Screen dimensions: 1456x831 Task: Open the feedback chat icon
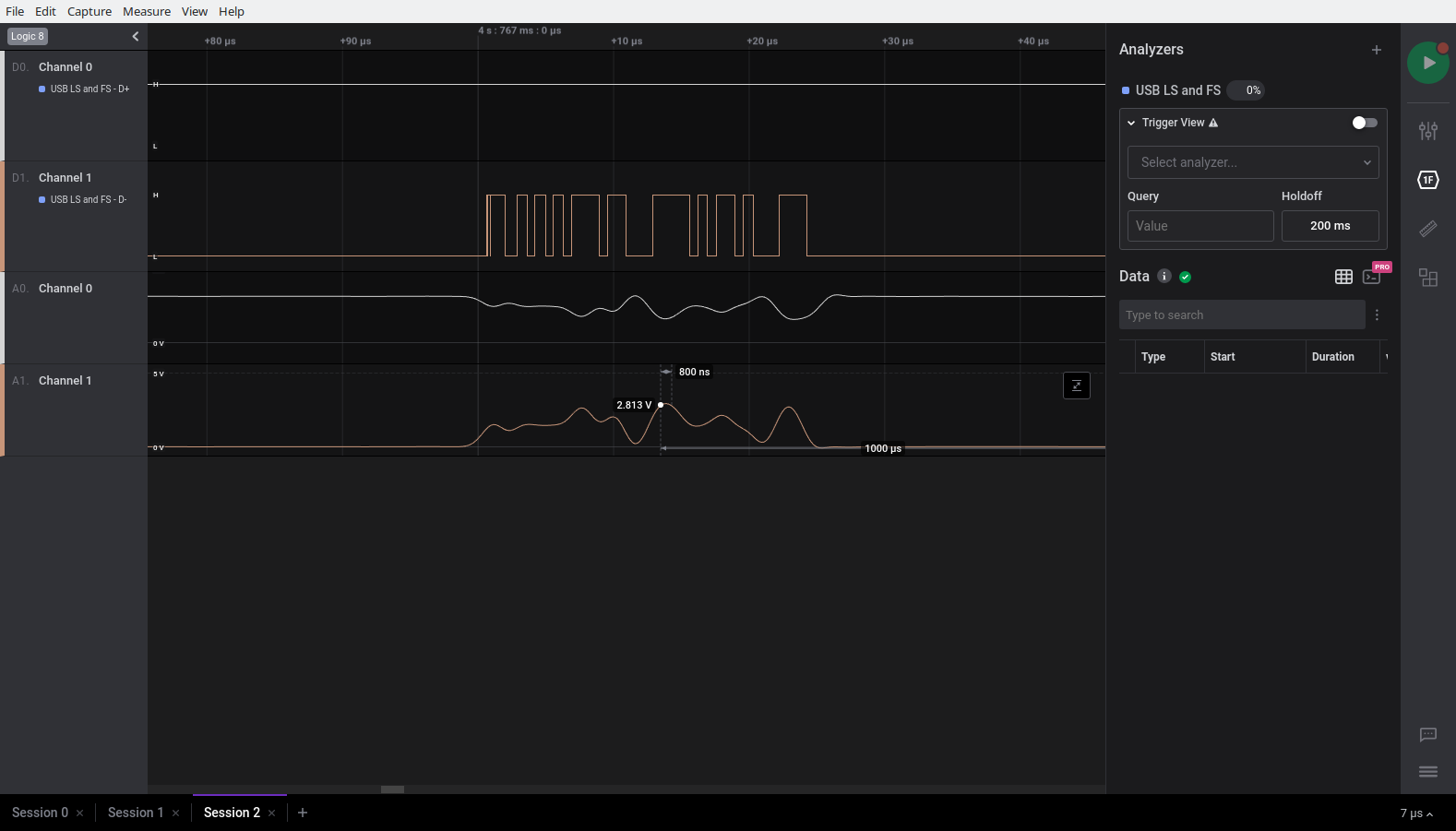pyautogui.click(x=1428, y=735)
